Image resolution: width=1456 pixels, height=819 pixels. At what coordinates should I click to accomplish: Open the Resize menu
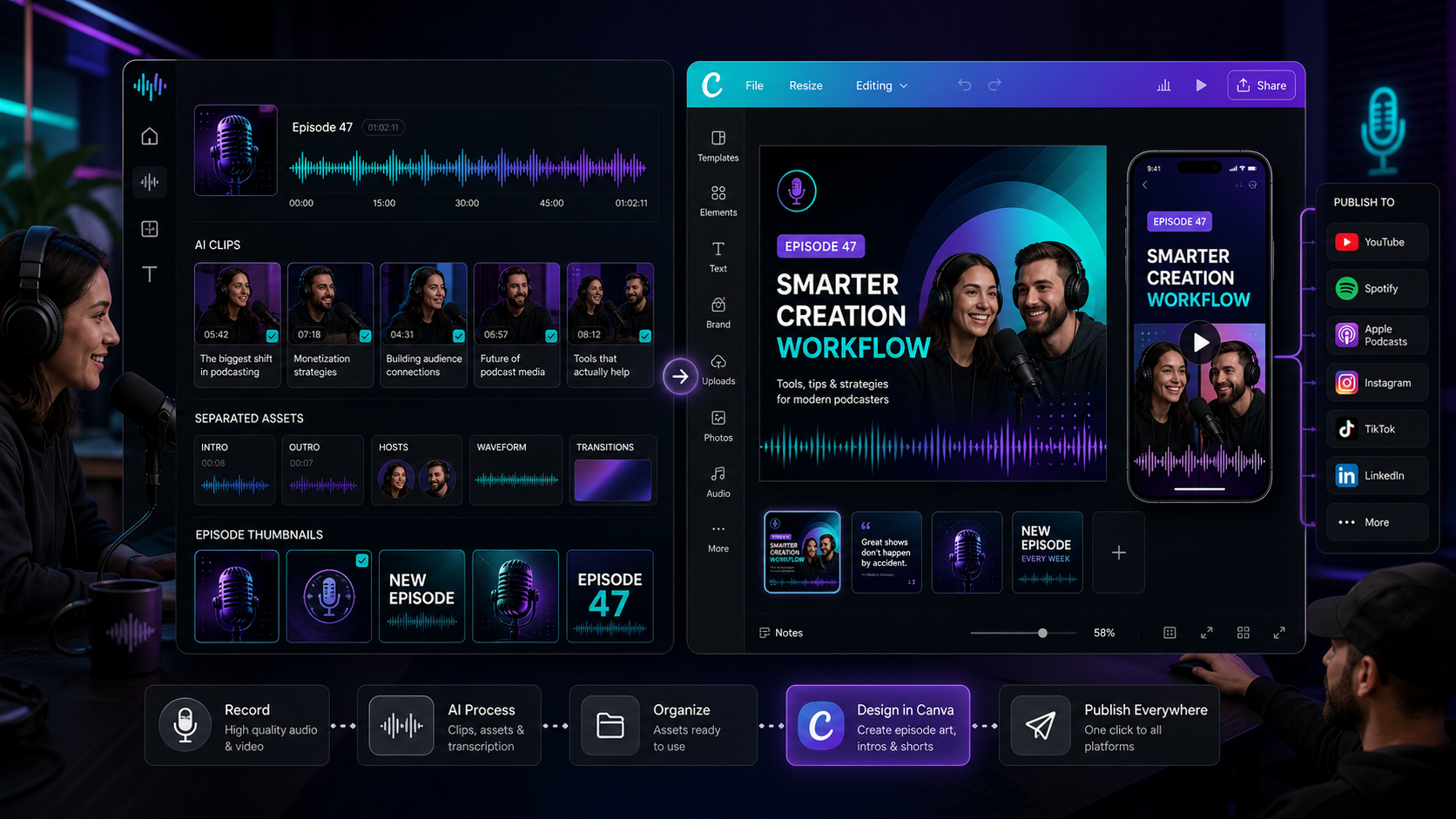coord(806,85)
